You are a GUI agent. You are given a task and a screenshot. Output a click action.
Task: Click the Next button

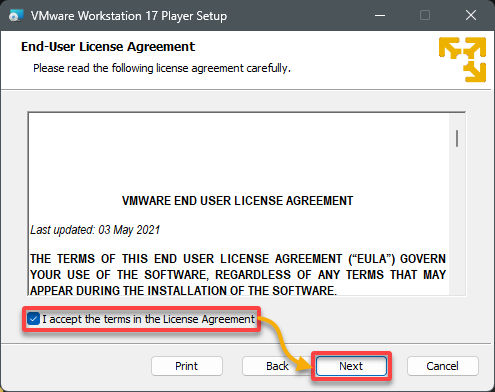351,366
